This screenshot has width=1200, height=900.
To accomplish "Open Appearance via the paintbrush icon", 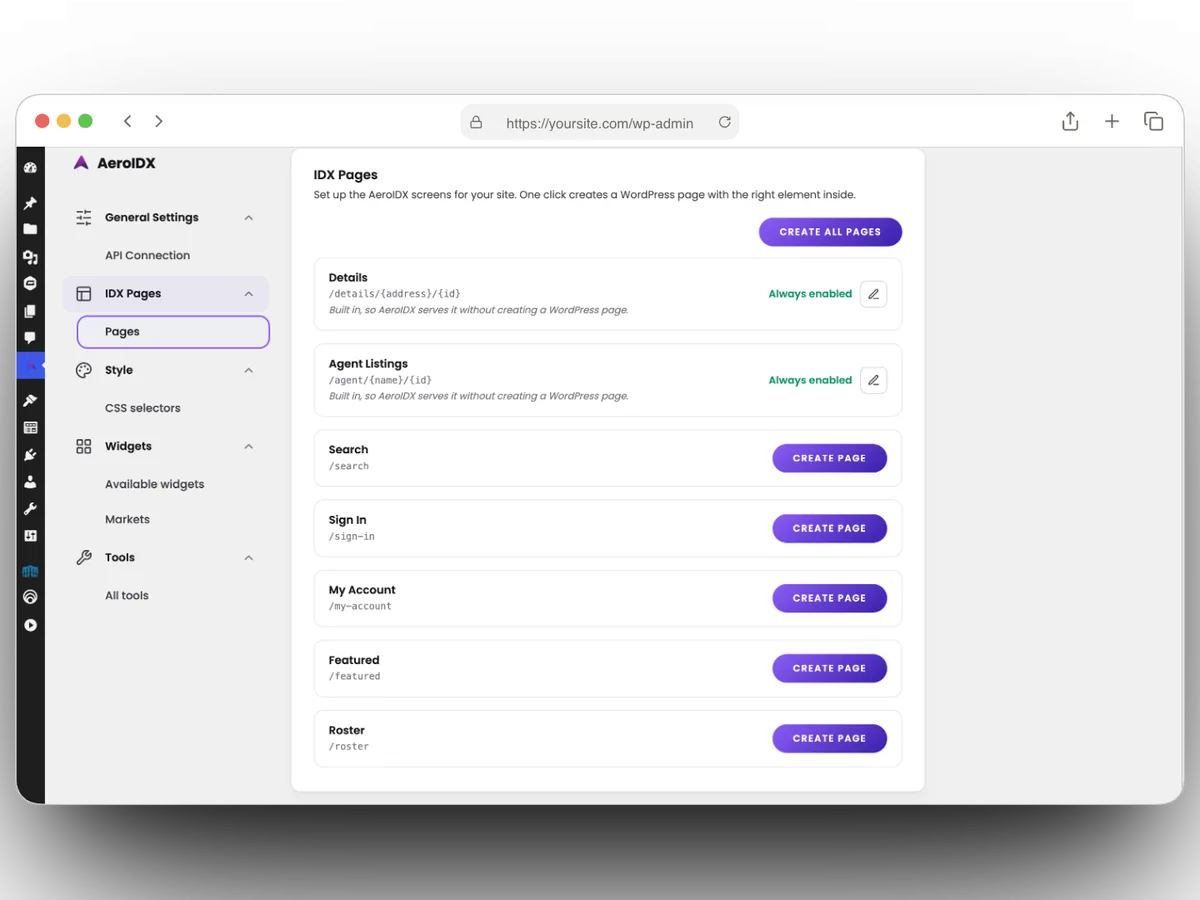I will pos(30,400).
